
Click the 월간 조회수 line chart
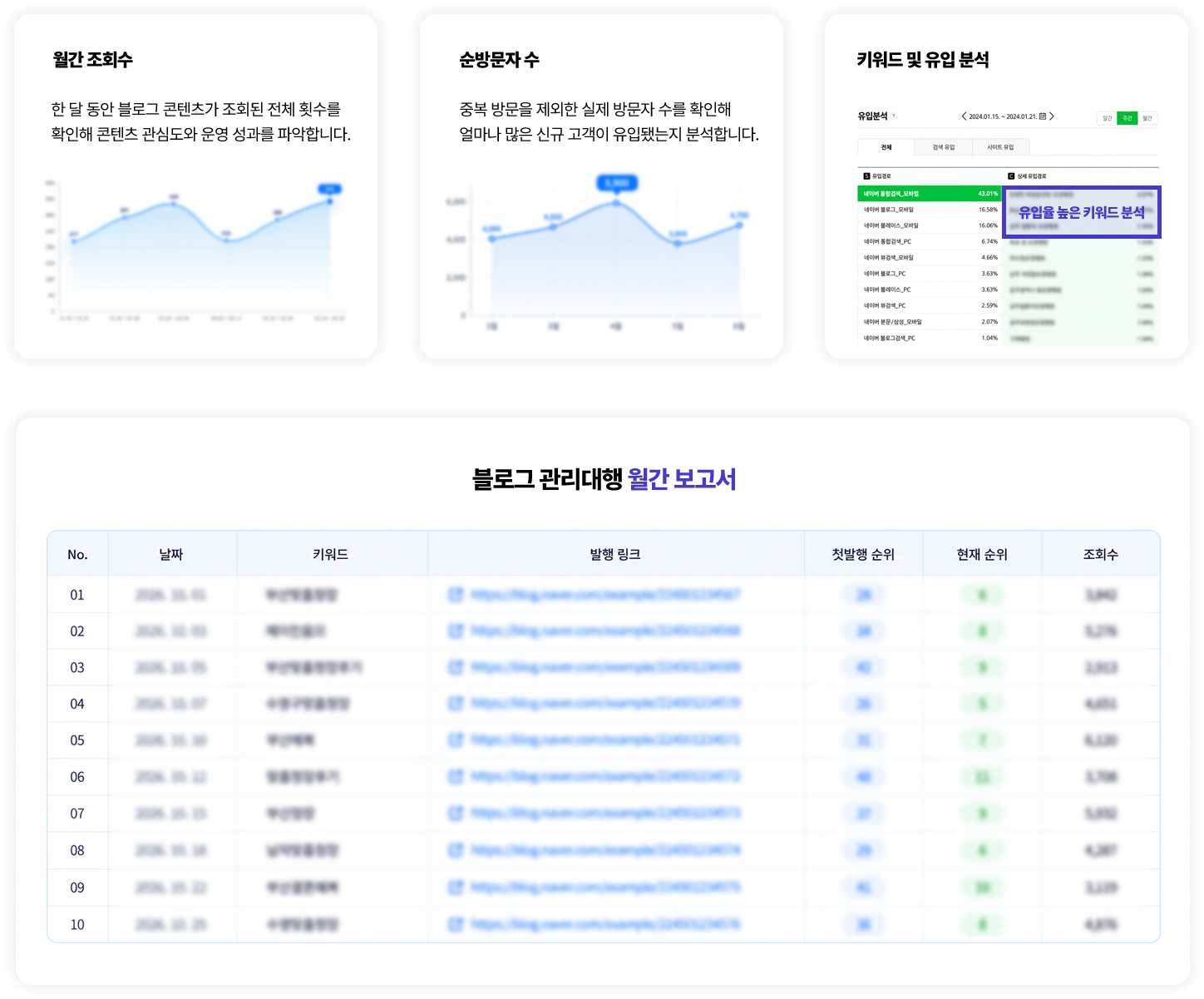(196, 250)
